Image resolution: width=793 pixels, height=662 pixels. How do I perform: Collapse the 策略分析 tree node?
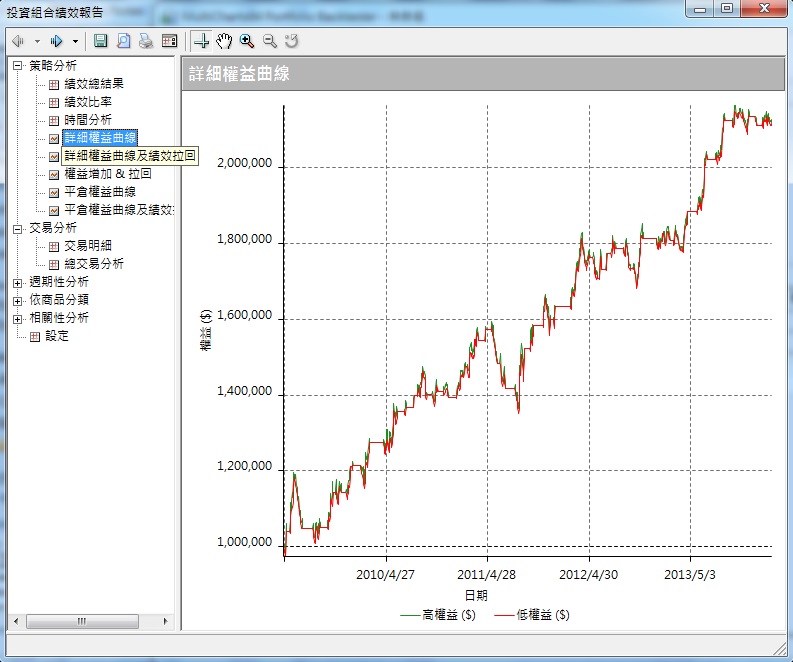[x=18, y=66]
